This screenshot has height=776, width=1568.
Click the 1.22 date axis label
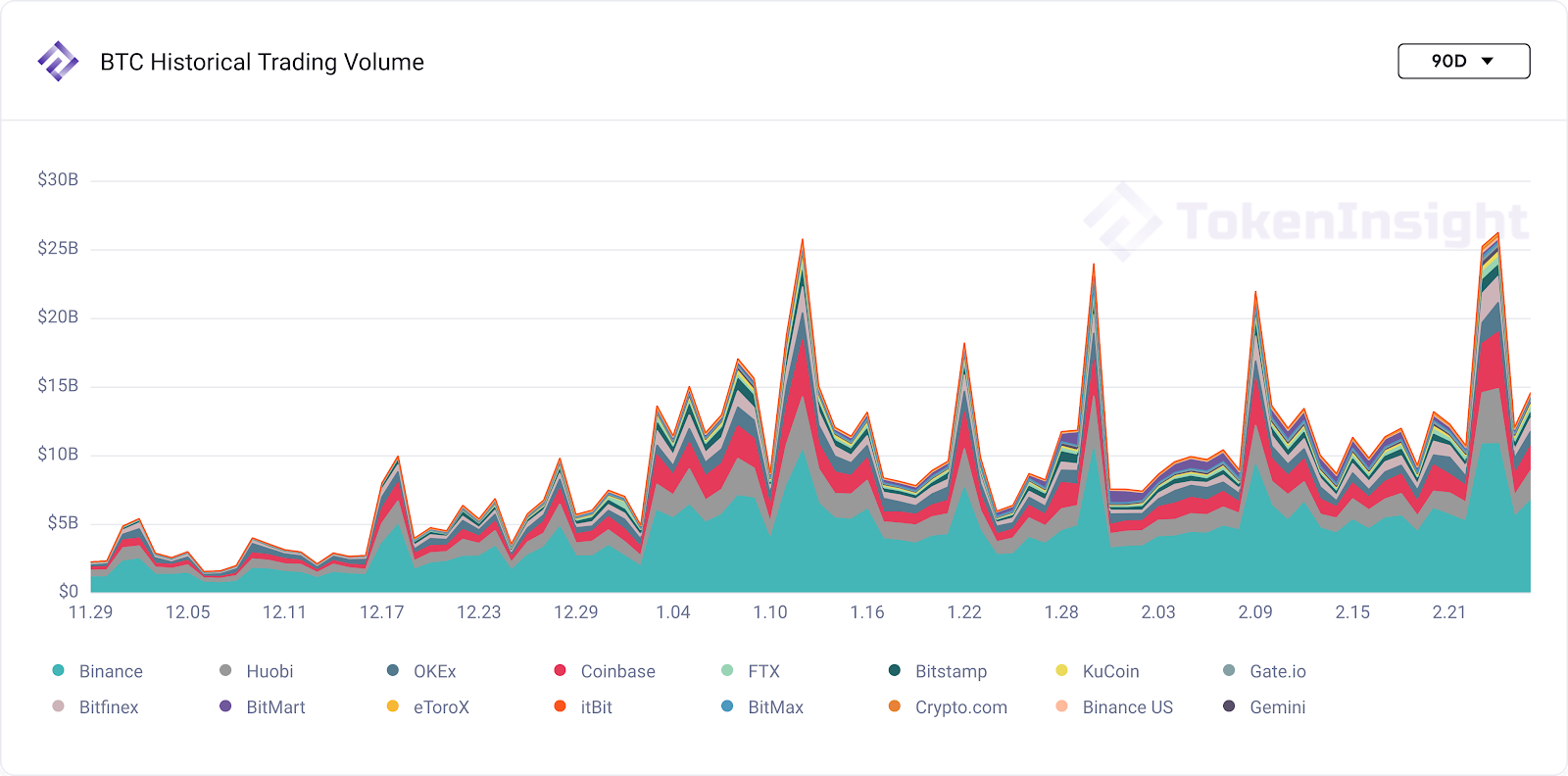pos(964,612)
